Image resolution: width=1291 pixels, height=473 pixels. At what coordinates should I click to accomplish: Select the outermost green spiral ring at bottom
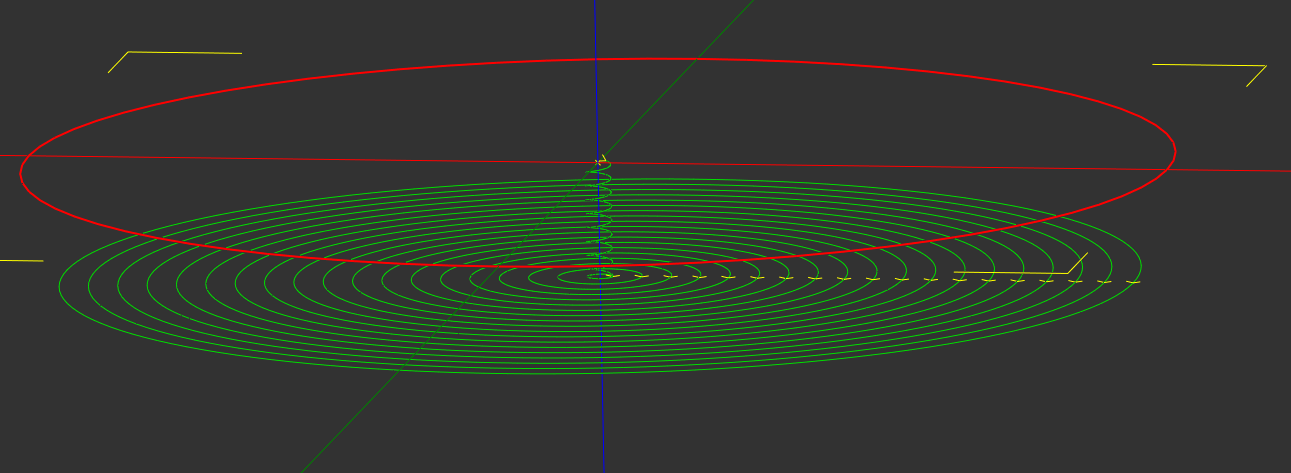click(600, 373)
